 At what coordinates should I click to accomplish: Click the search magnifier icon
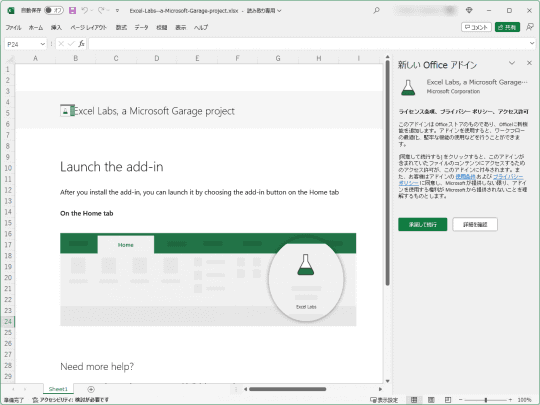click(x=376, y=10)
